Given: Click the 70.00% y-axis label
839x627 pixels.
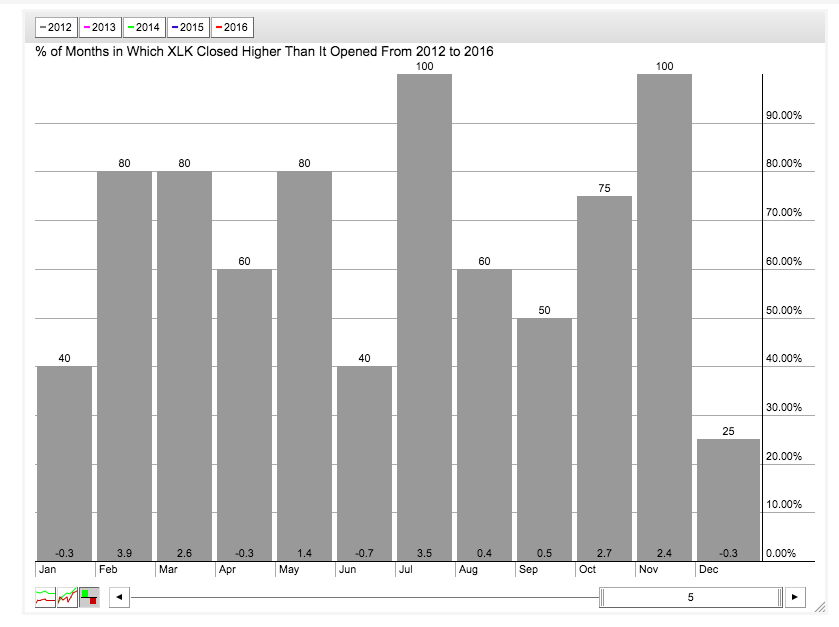Looking at the screenshot, I should [x=784, y=212].
